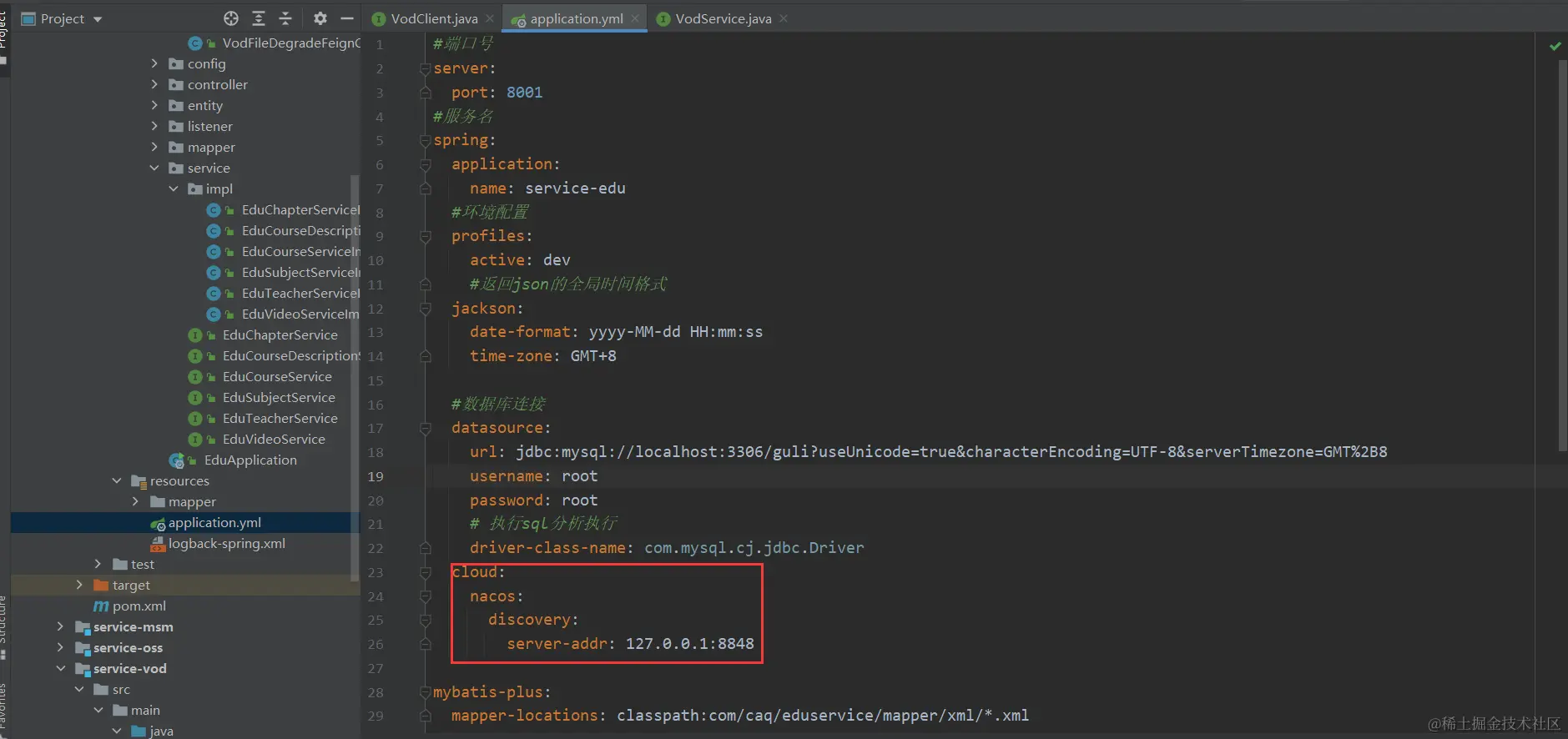Click the Select Opened File locate icon
The height and width of the screenshot is (739, 1568).
[231, 18]
